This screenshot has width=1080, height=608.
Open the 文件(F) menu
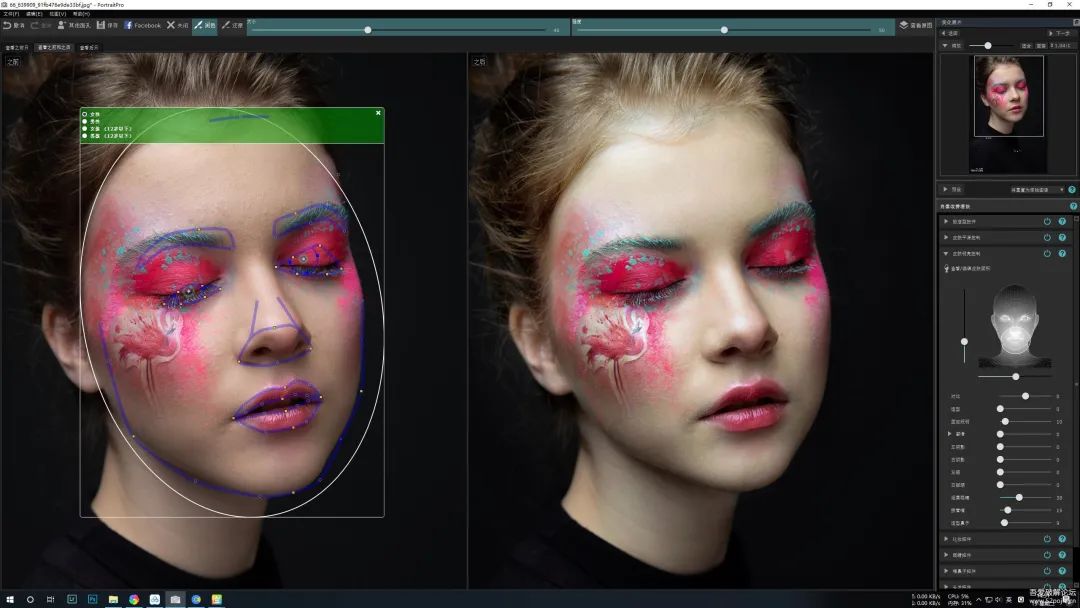(x=11, y=14)
